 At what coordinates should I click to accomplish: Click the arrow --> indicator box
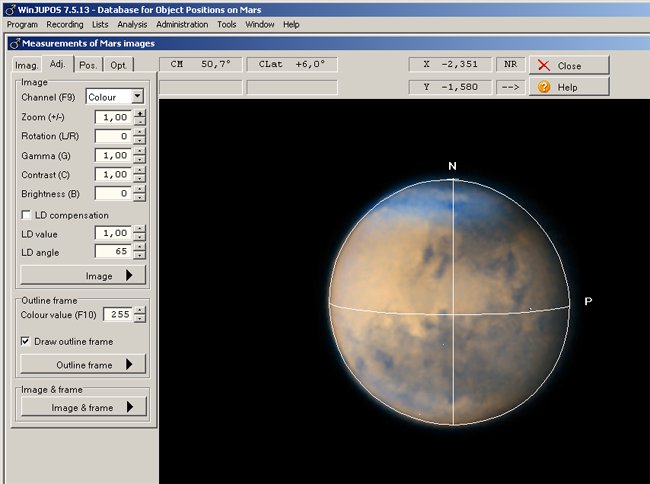click(x=510, y=87)
